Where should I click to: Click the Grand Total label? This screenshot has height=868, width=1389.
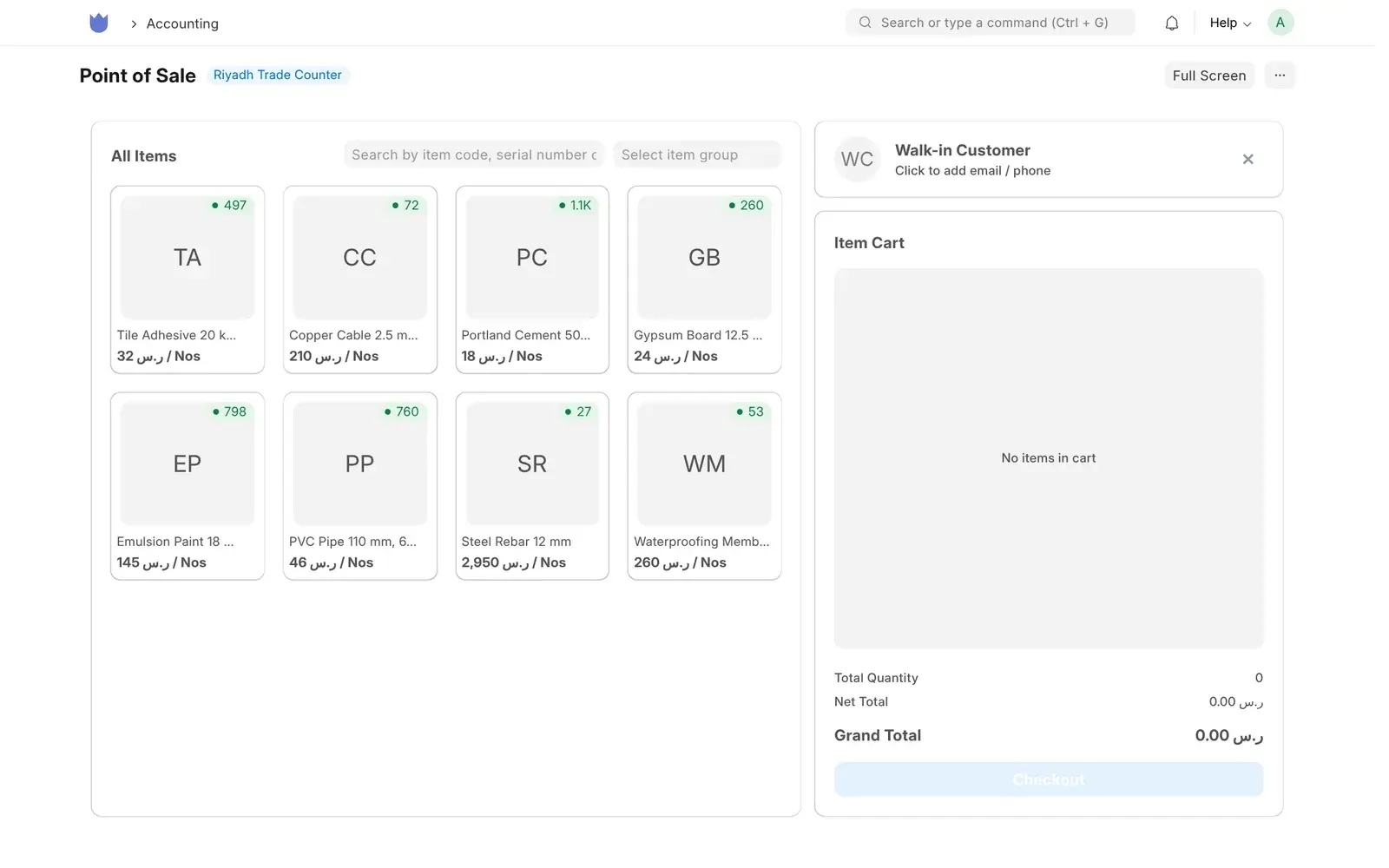coord(878,735)
